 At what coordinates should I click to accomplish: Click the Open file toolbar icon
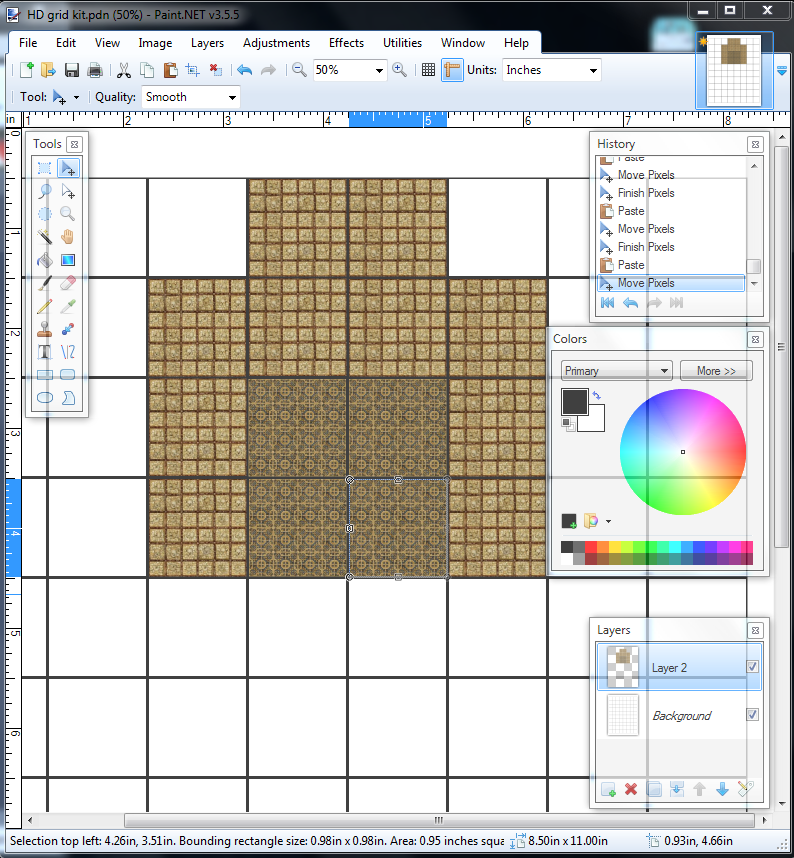48,70
